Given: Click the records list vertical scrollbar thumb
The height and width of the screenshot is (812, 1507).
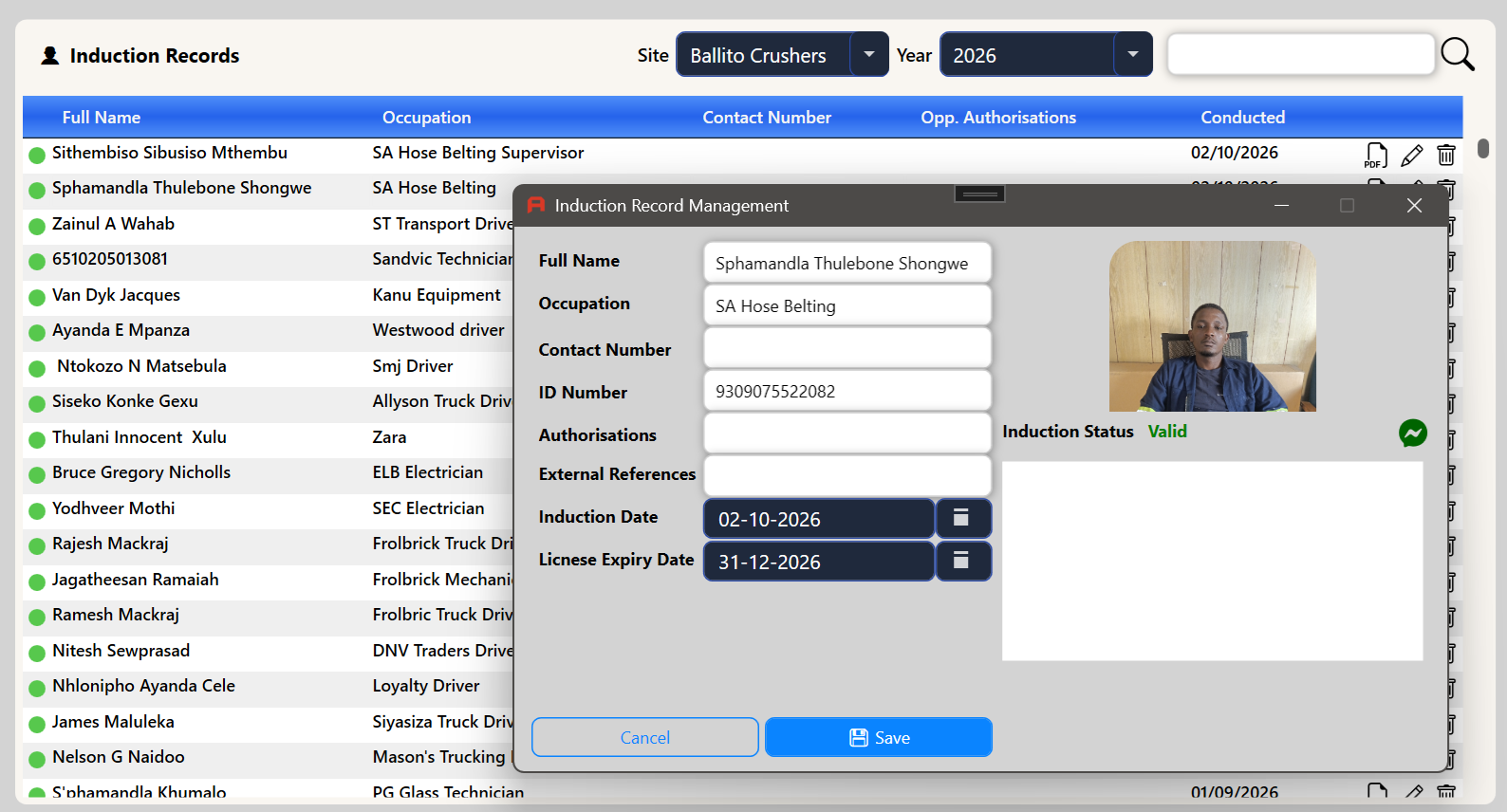Looking at the screenshot, I should pyautogui.click(x=1483, y=148).
